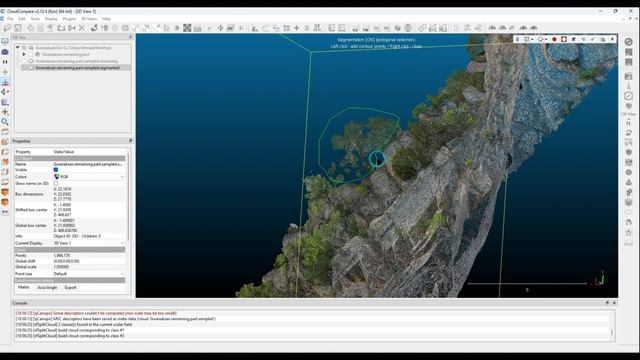The height and width of the screenshot is (360, 640).
Task: Pause segmentation with the pause icon
Action: [517, 39]
